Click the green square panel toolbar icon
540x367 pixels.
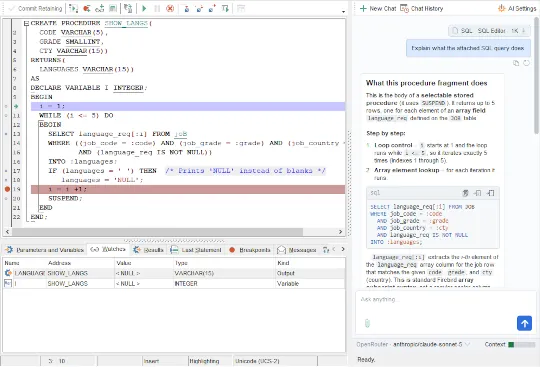(x=113, y=9)
